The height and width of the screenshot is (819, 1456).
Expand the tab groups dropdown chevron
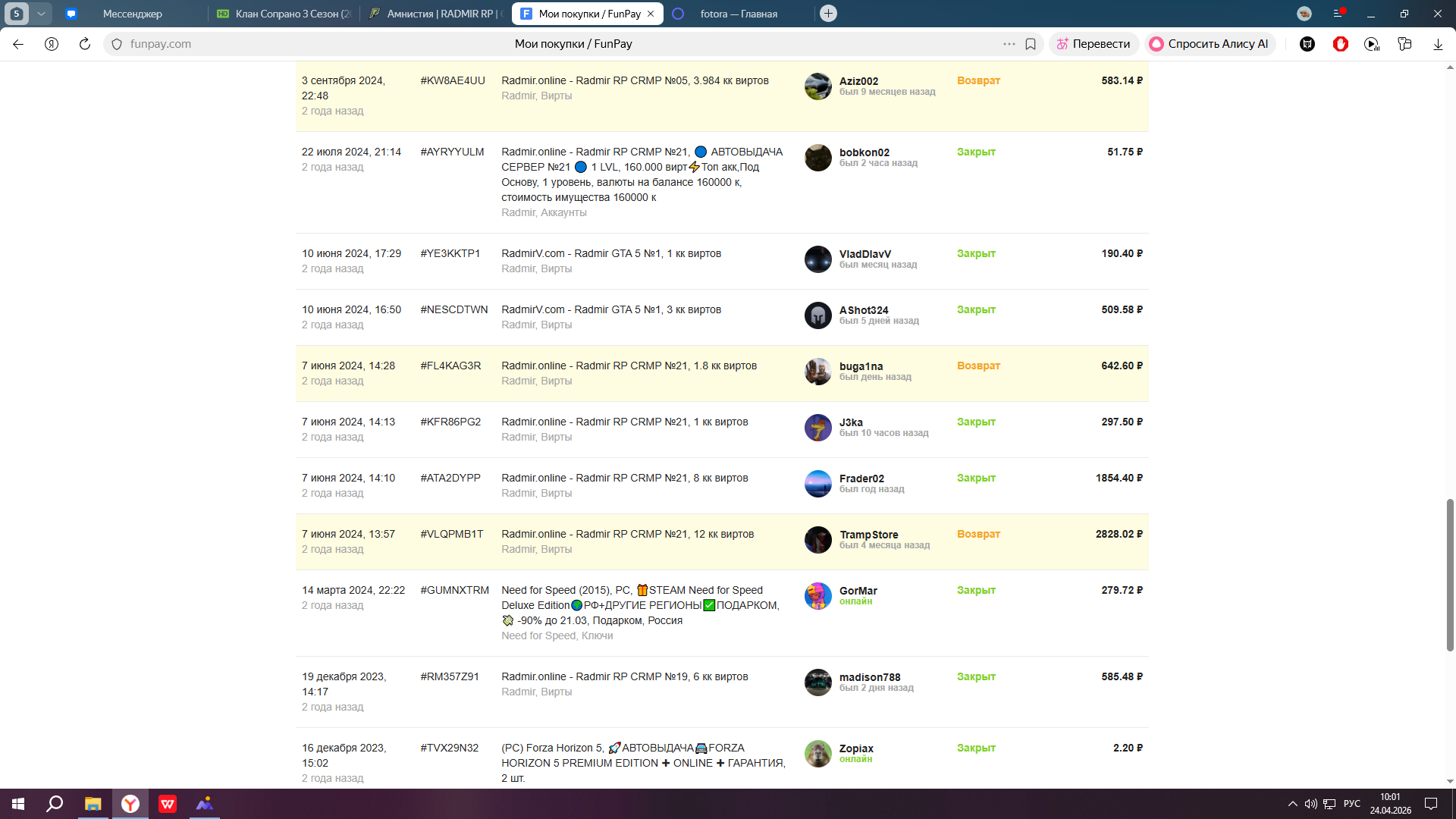coord(41,14)
